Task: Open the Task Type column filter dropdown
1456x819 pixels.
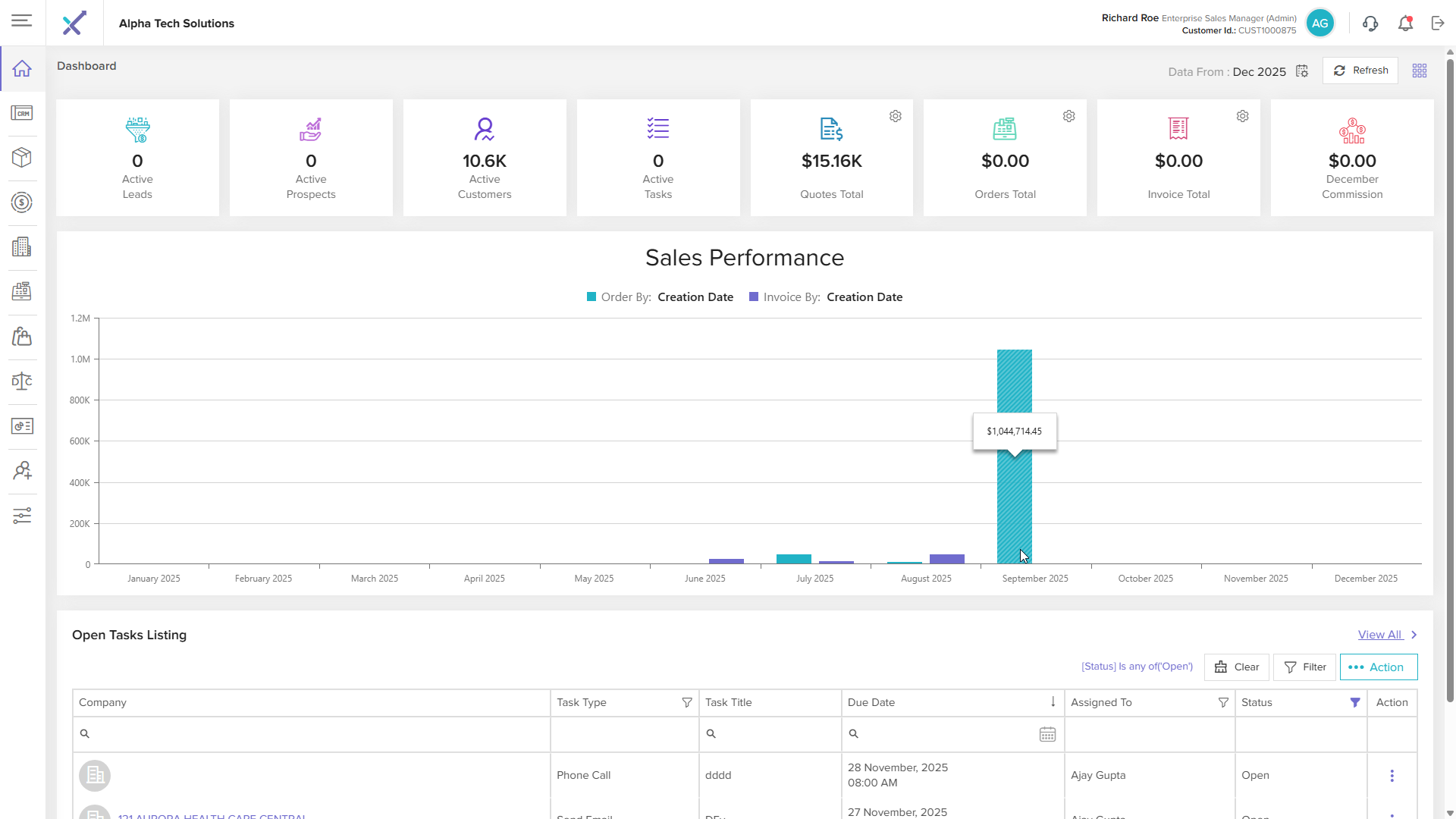Action: pyautogui.click(x=687, y=703)
